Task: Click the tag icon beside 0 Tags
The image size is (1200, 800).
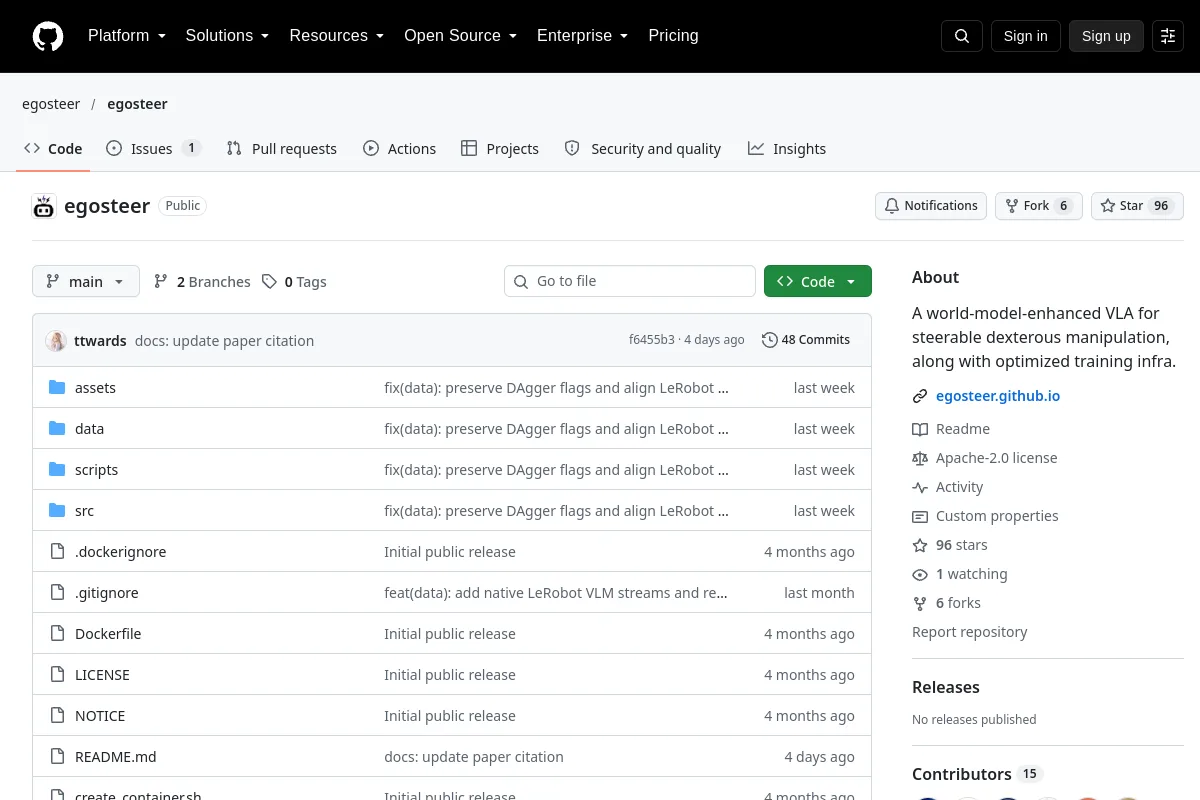Action: [x=269, y=282]
